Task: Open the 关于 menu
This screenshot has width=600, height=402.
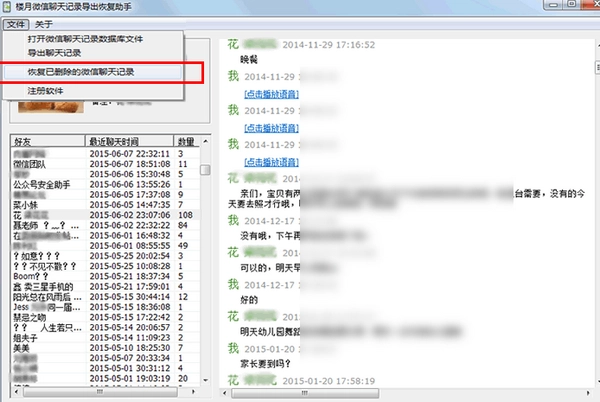Action: point(44,23)
